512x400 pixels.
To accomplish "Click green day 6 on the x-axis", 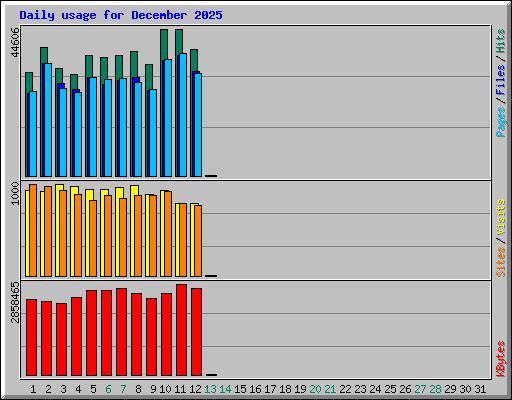I will 108,389.
